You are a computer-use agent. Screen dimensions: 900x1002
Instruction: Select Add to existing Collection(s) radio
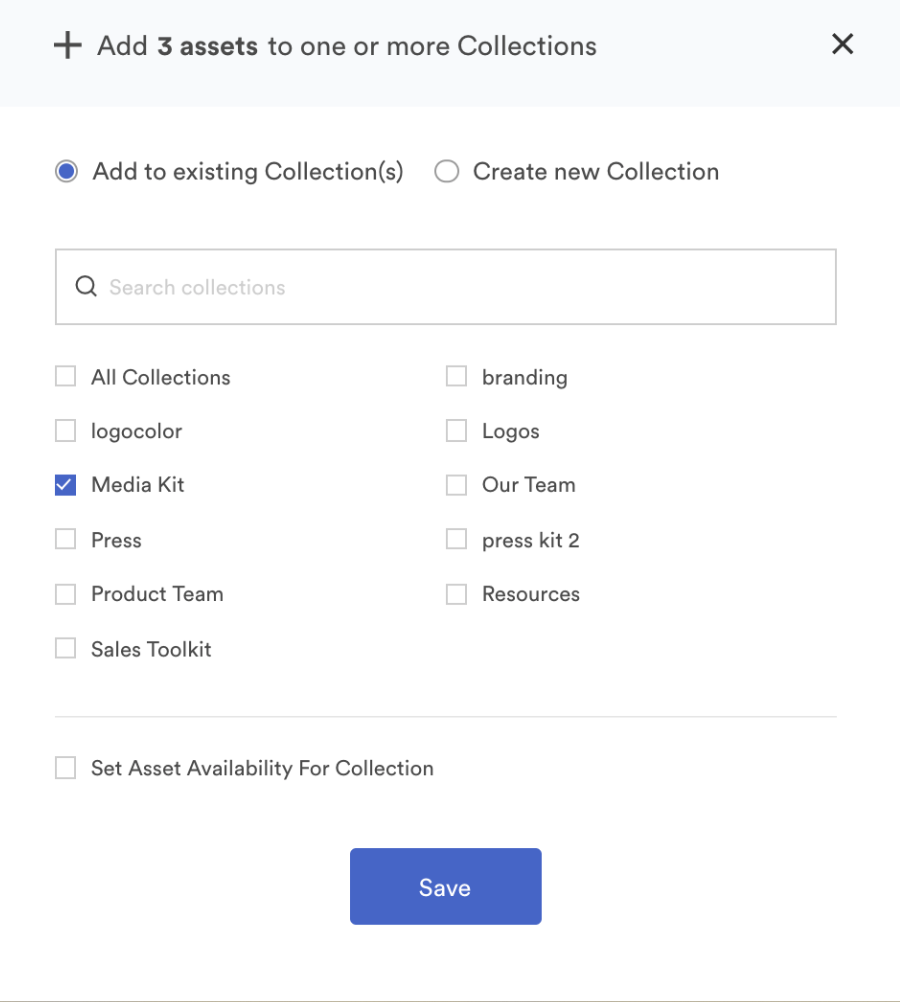point(66,171)
